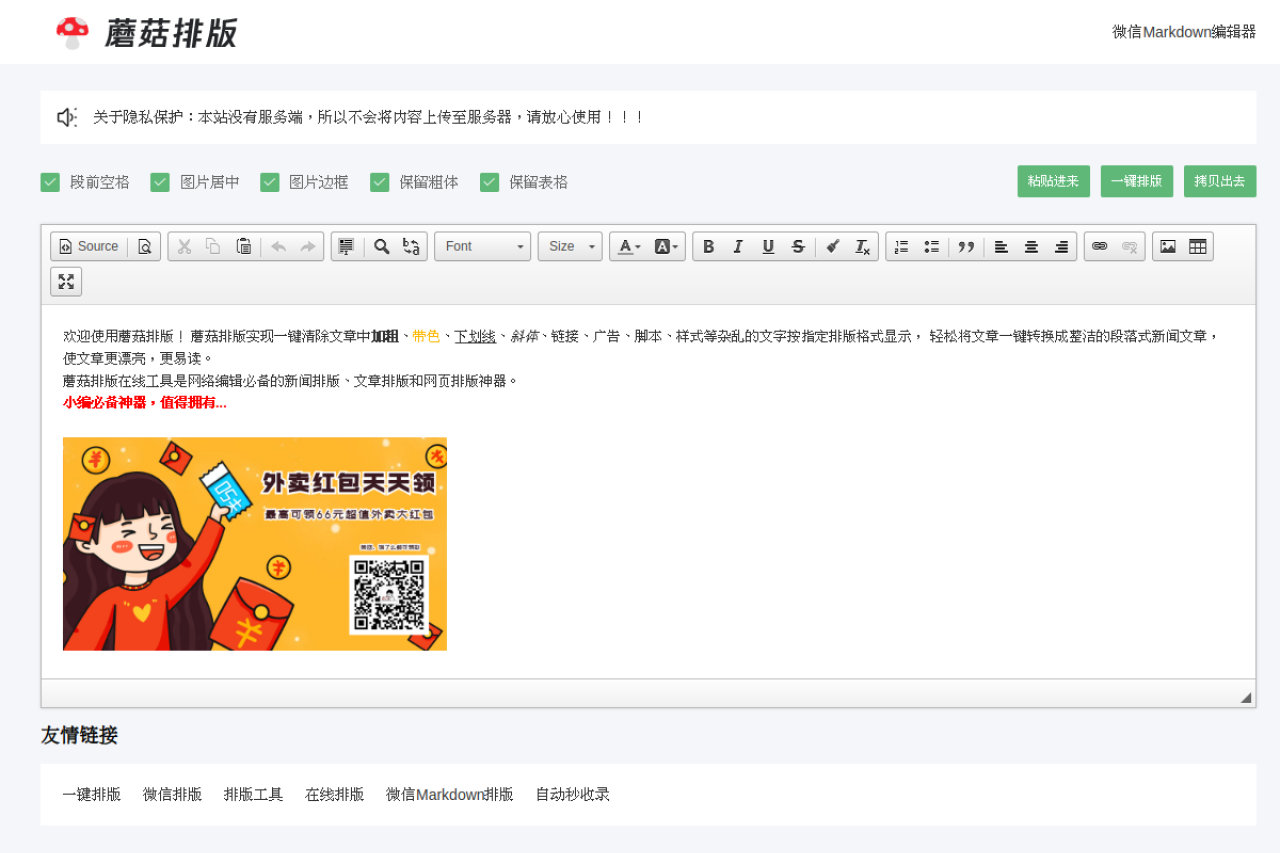Open the 排版工具 link
Viewport: 1280px width, 853px height.
coord(254,794)
